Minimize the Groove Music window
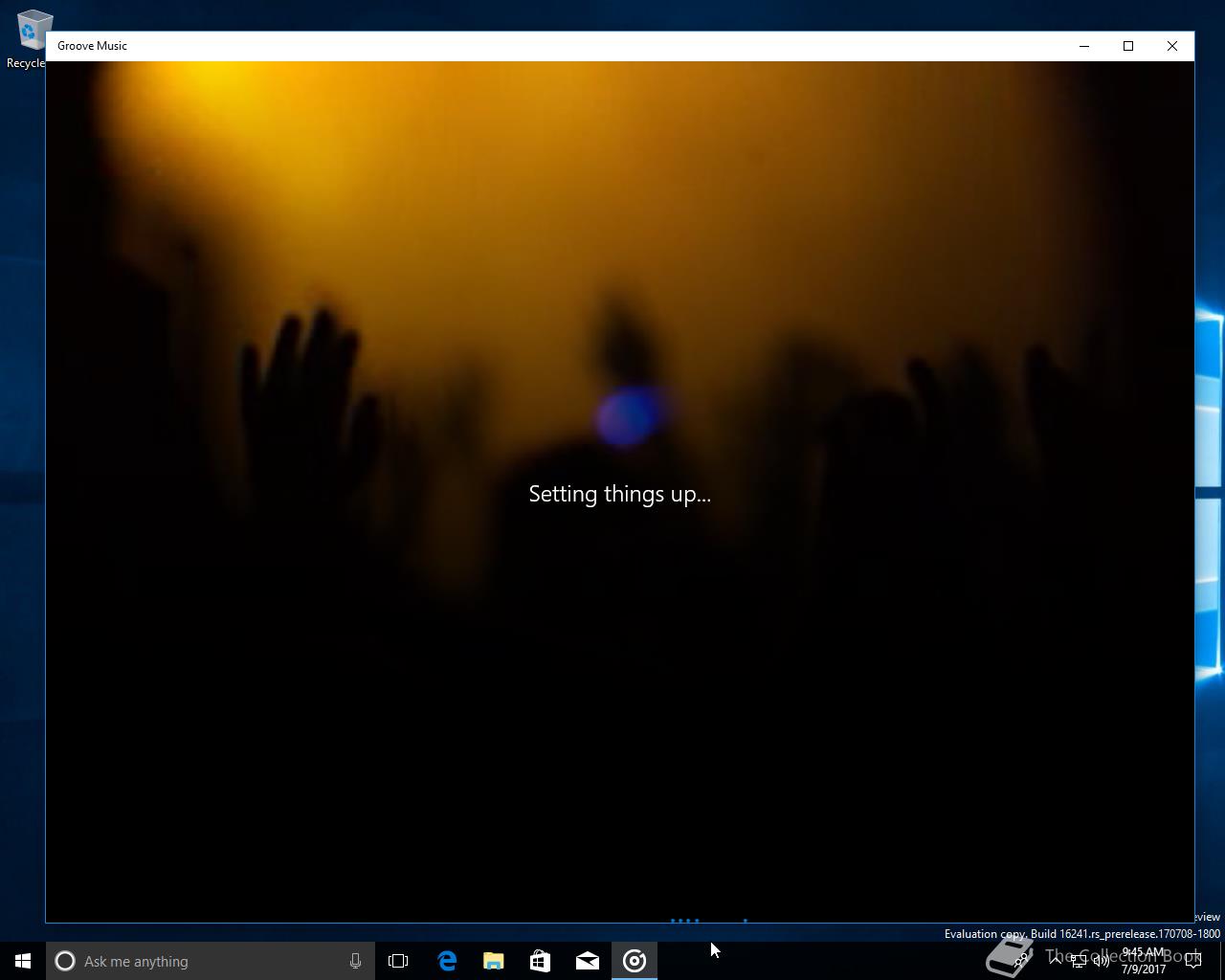Image resolution: width=1225 pixels, height=980 pixels. [x=1084, y=46]
